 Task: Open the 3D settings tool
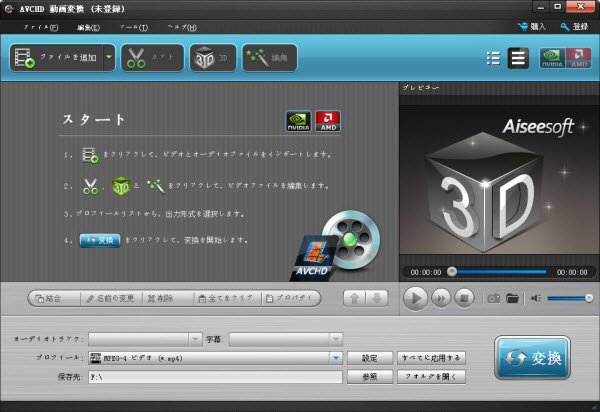click(x=213, y=58)
